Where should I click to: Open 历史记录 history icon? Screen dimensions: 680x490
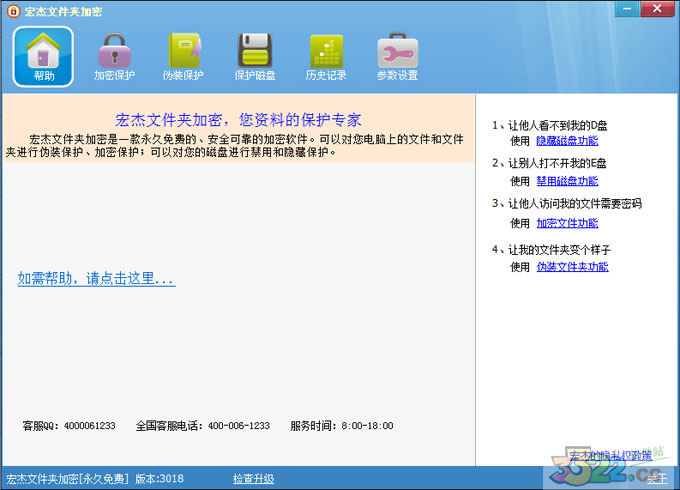(x=326, y=57)
